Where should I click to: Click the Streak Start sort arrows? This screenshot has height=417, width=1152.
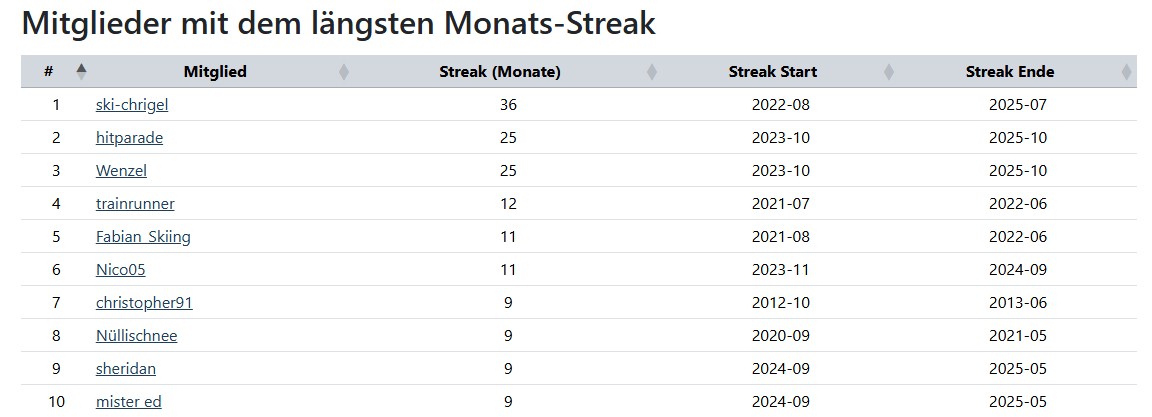(889, 72)
